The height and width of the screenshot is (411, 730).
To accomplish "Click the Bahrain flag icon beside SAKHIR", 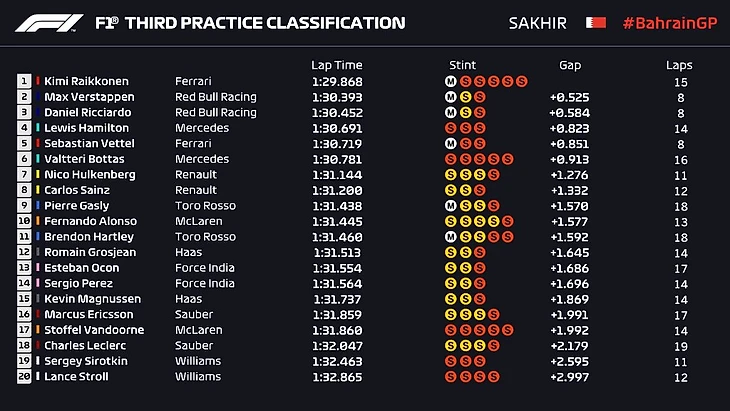I will point(596,22).
